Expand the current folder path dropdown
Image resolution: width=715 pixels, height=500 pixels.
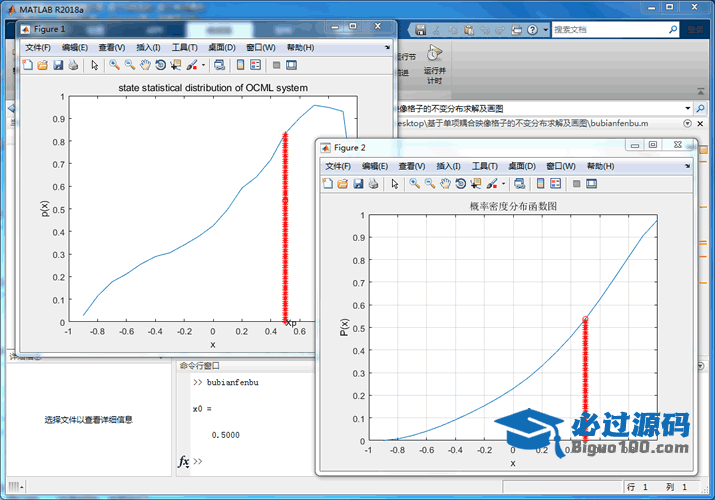pos(688,108)
